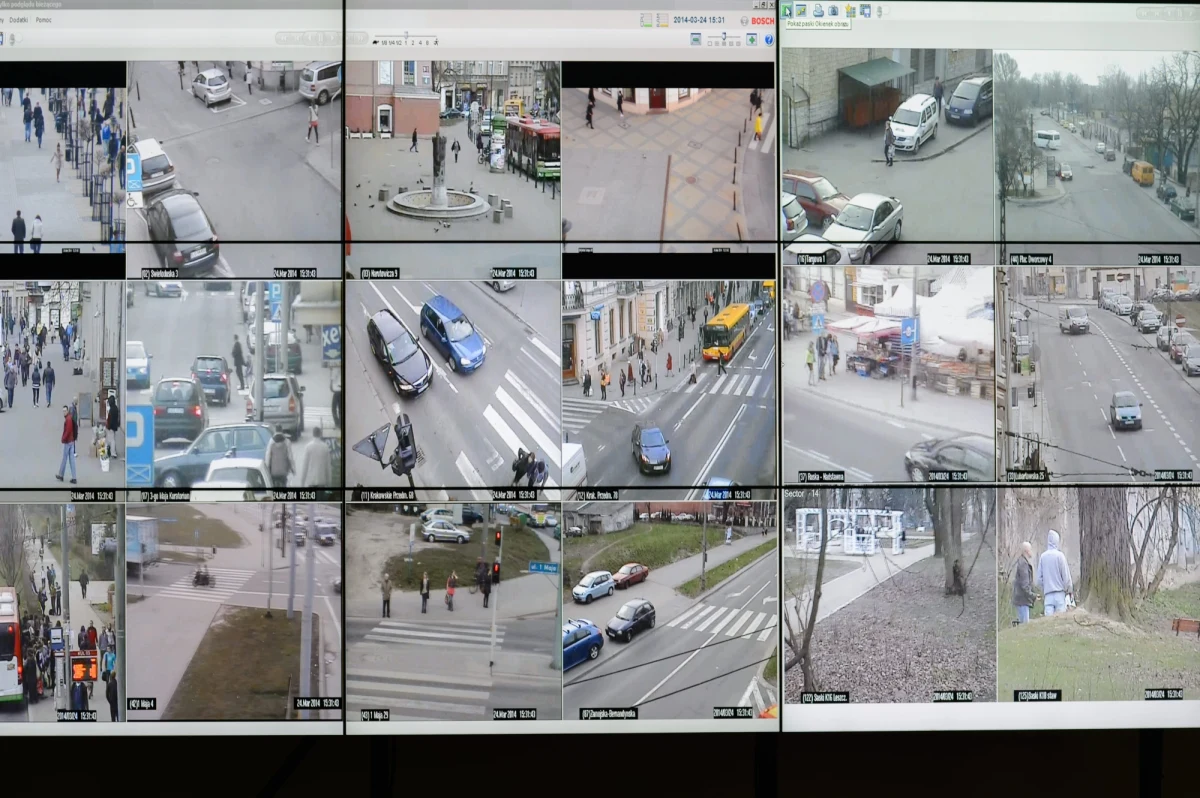Click the blue grid layout icon
Image resolution: width=1200 pixels, height=798 pixels.
865,10
